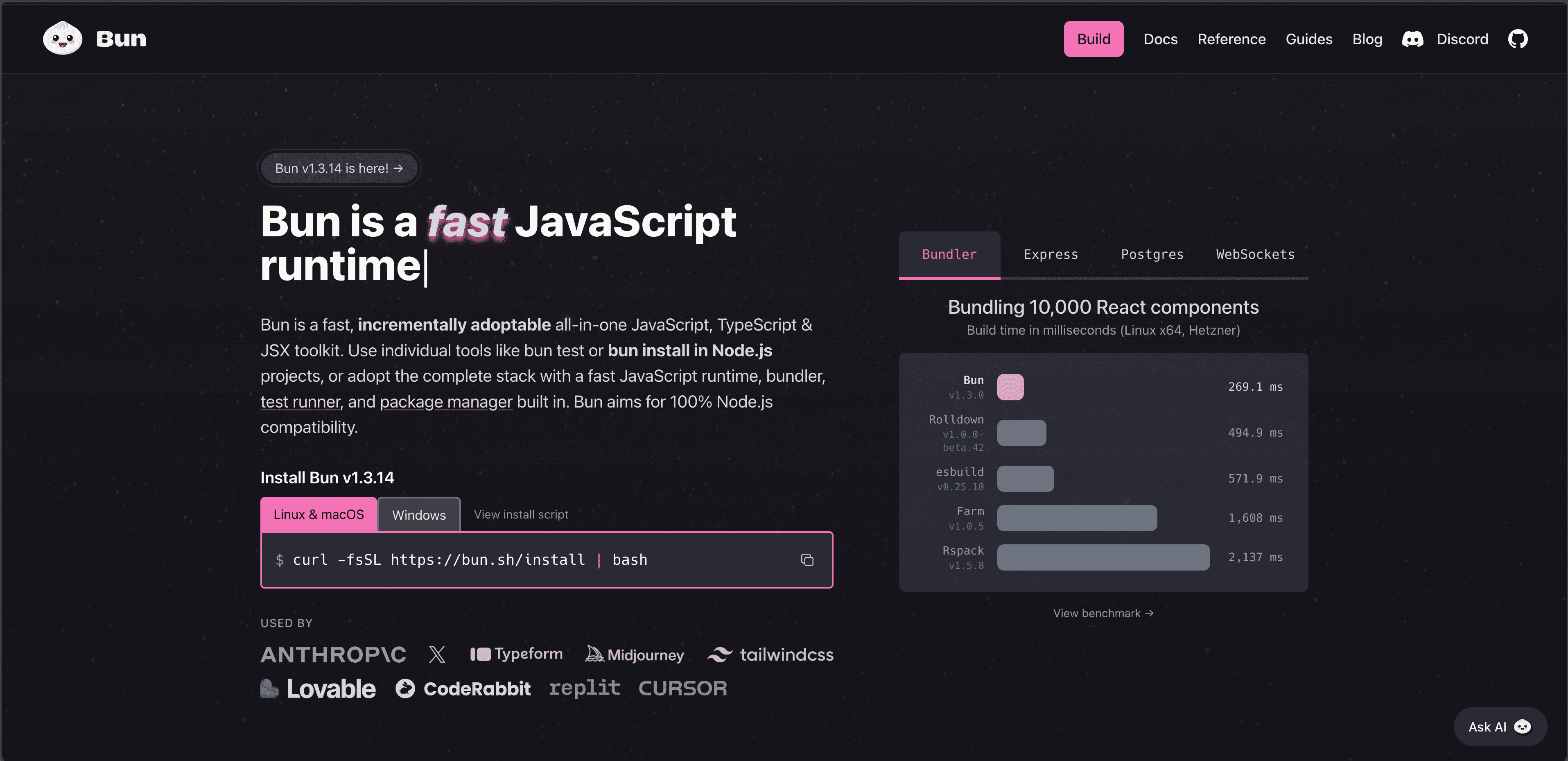1568x761 pixels.
Task: Click the Ask AI bun icon
Action: pyautogui.click(x=1522, y=726)
